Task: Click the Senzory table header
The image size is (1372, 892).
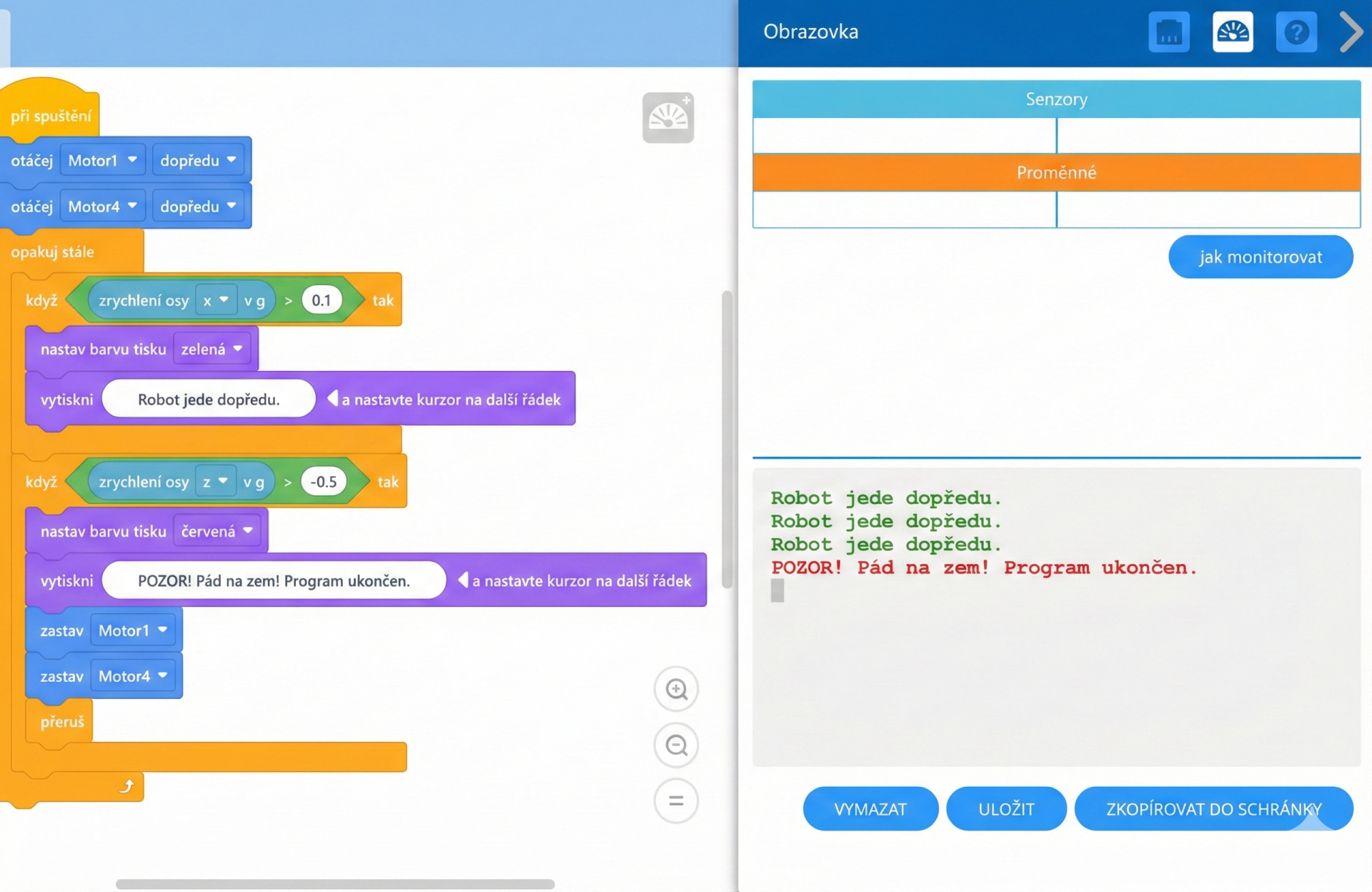Action: pos(1055,99)
